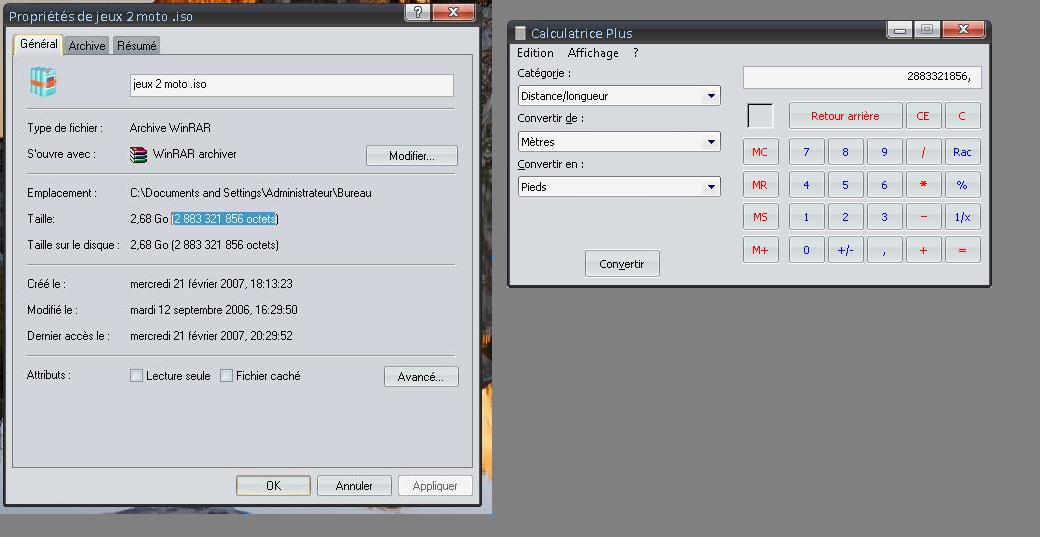Click the Annuler button
This screenshot has width=1040, height=537.
[x=354, y=485]
